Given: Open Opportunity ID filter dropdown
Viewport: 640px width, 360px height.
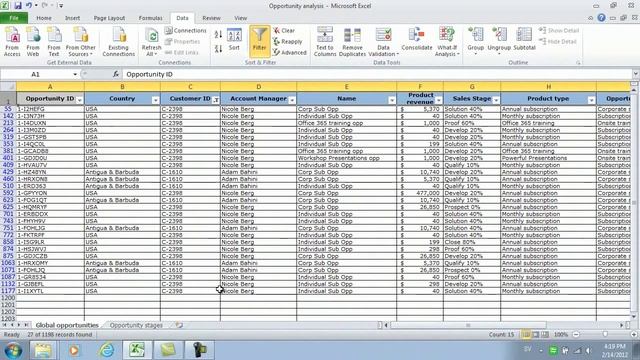Looking at the screenshot, I should [80, 100].
